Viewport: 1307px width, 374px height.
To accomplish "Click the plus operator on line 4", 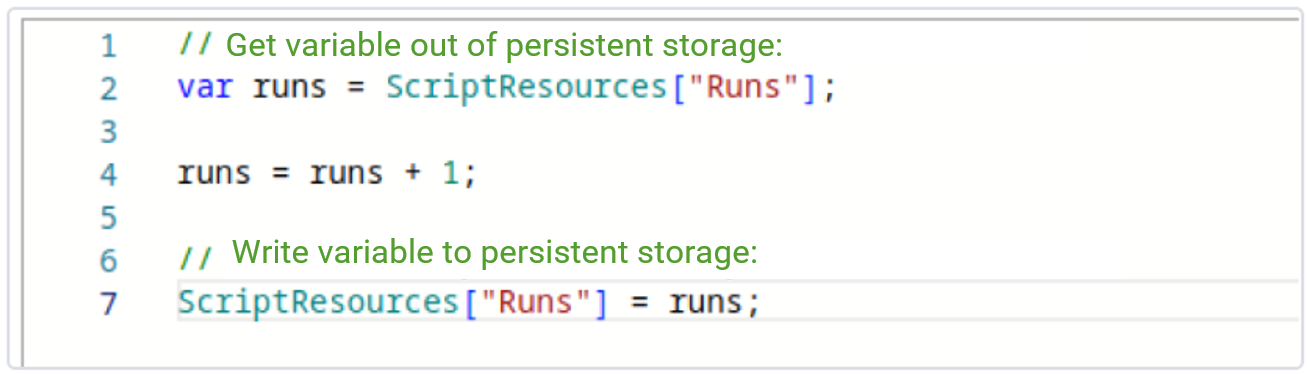I will pyautogui.click(x=412, y=174).
